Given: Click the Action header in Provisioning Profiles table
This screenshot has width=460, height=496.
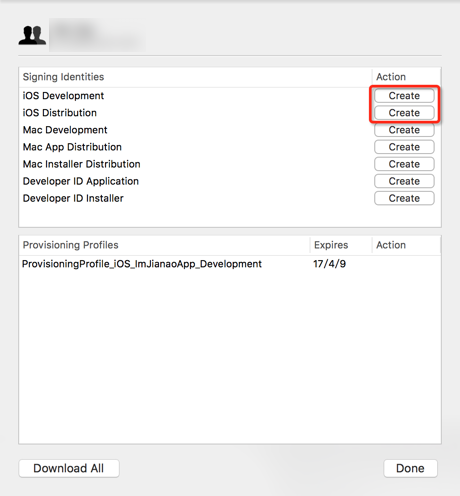Looking at the screenshot, I should (x=391, y=245).
